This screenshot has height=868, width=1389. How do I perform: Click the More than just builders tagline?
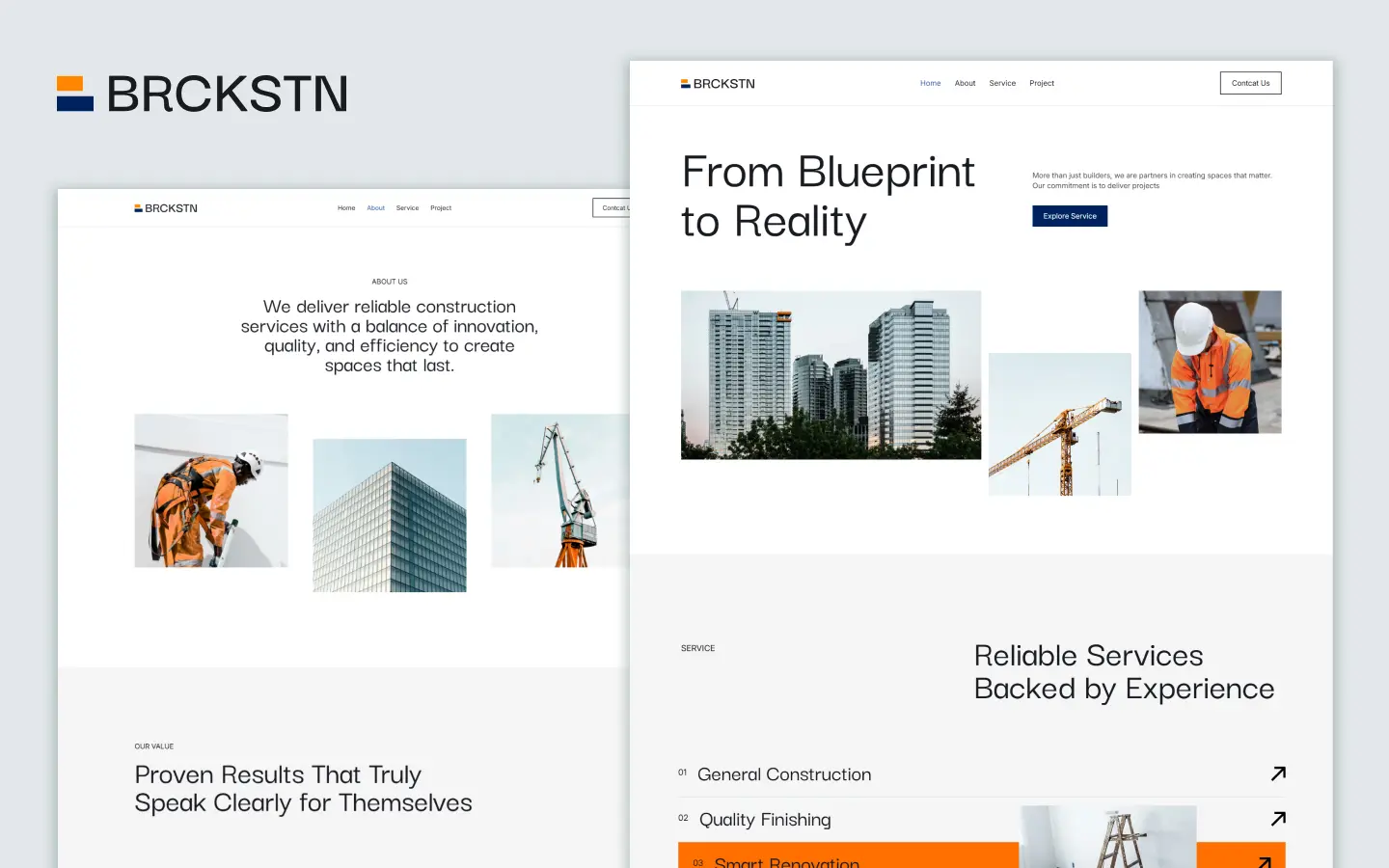(x=1152, y=180)
